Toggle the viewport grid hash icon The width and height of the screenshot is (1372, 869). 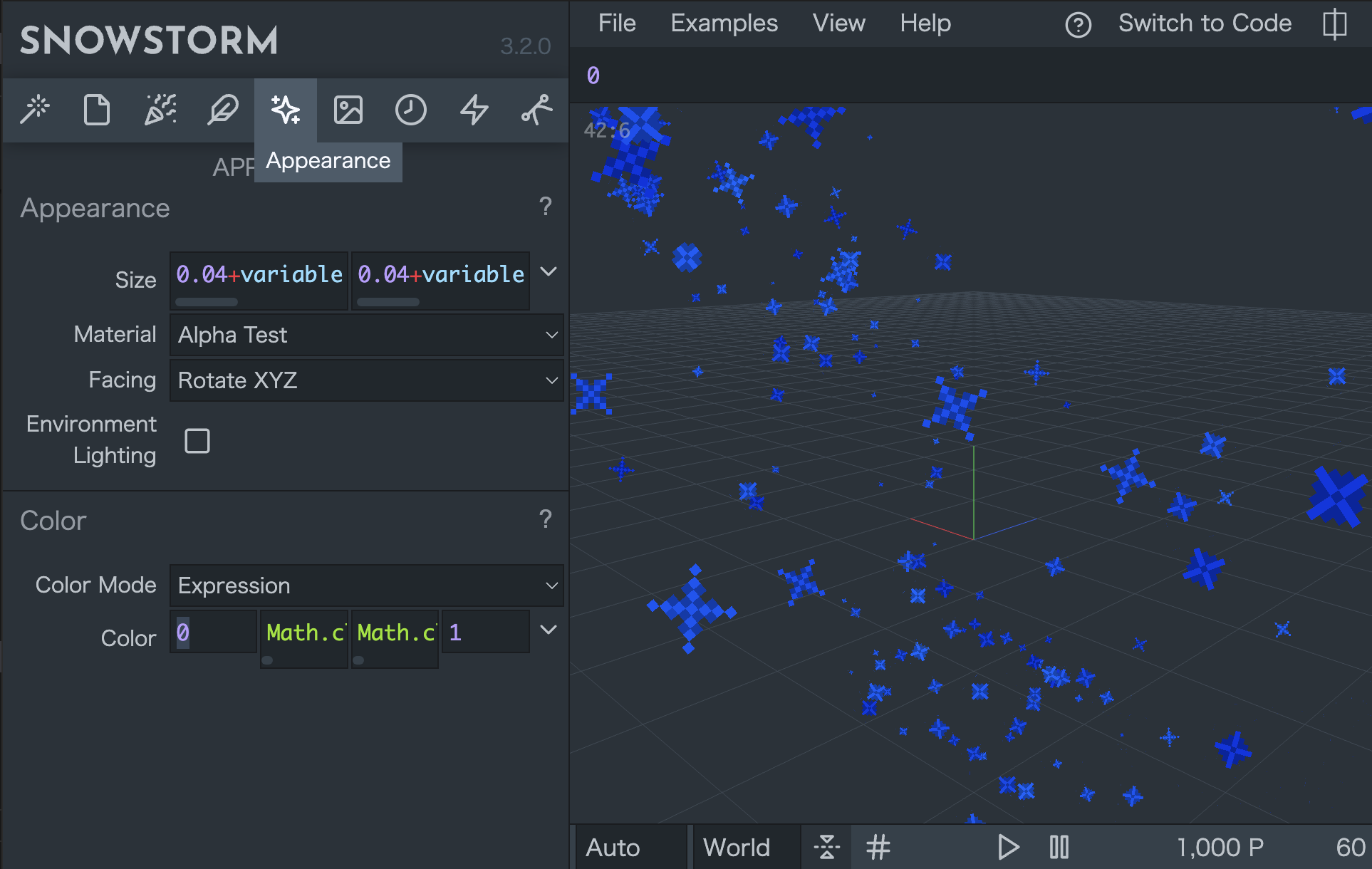click(x=878, y=848)
